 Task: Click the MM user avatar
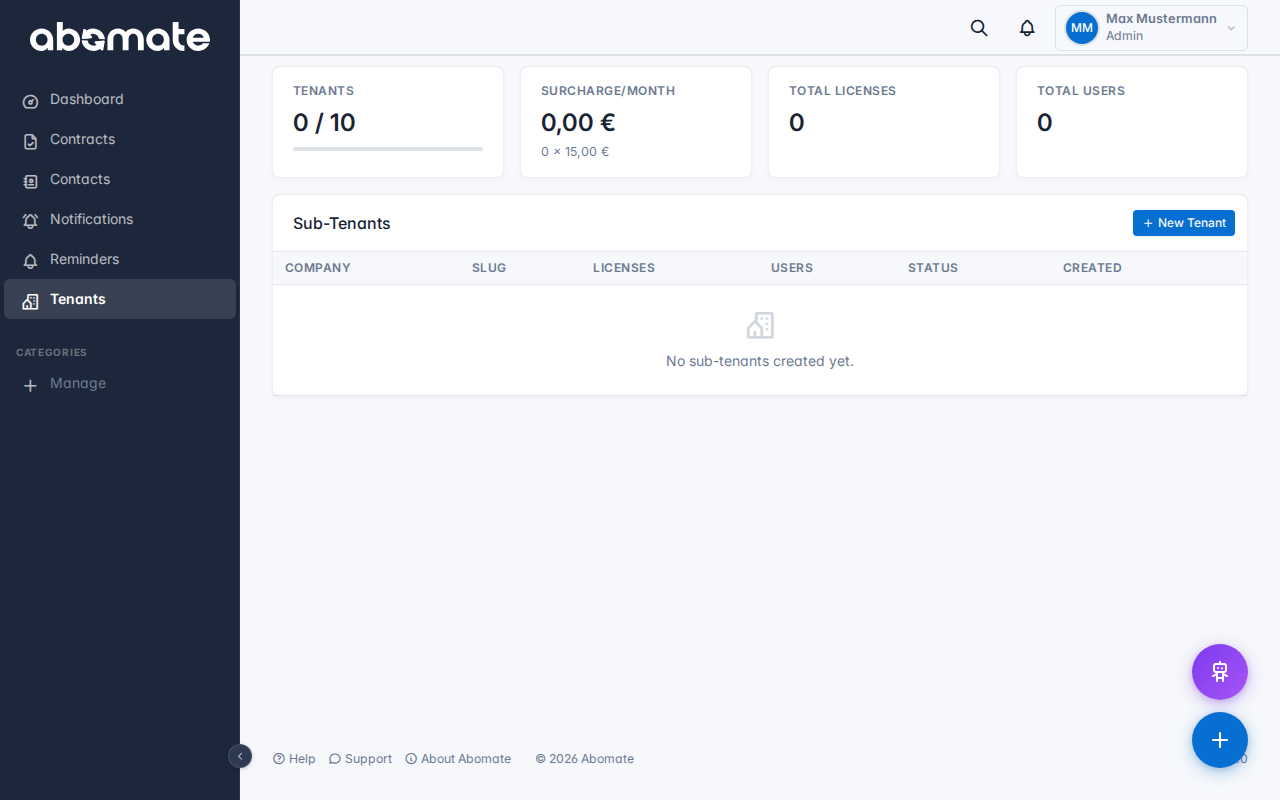(1081, 28)
